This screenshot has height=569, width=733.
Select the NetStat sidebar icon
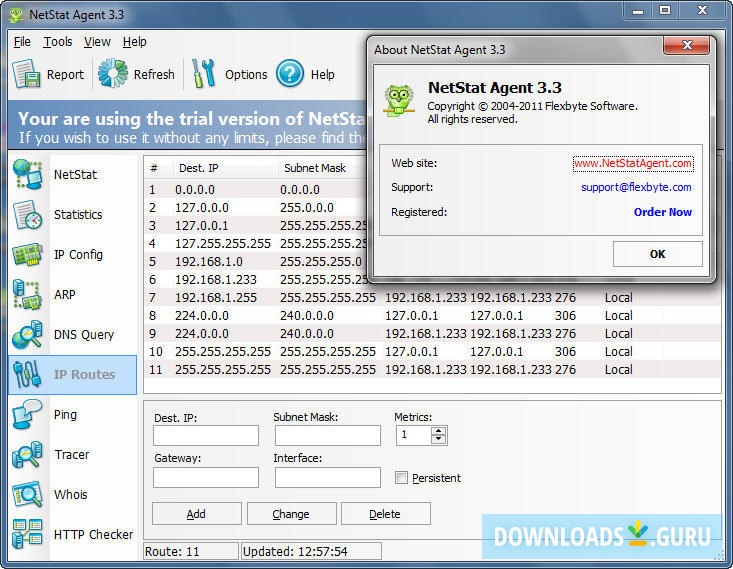coord(28,174)
